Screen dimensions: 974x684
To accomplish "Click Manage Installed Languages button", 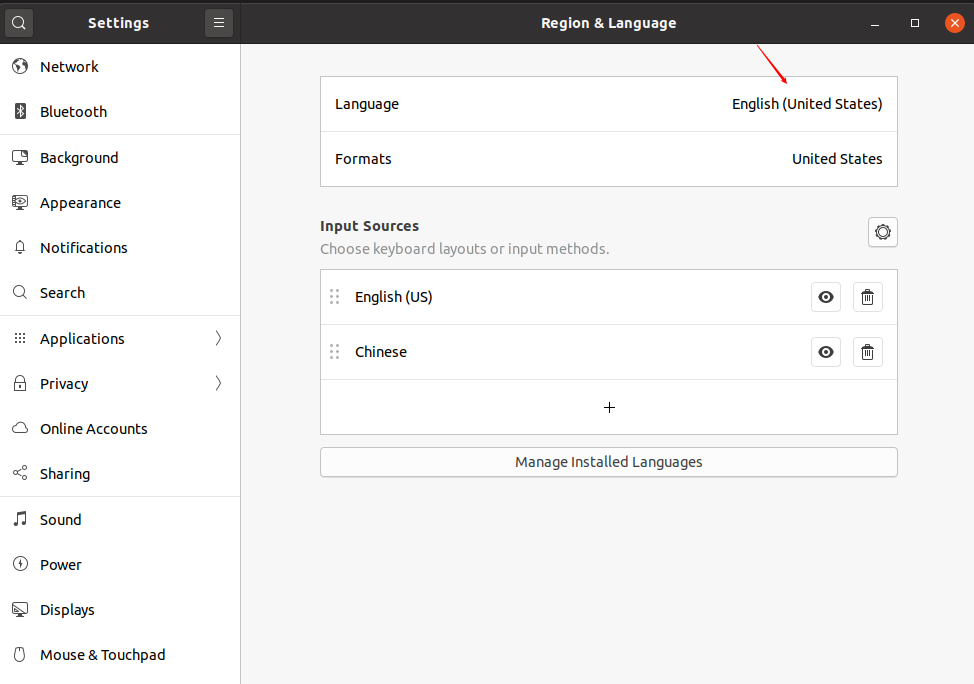I will point(609,462).
